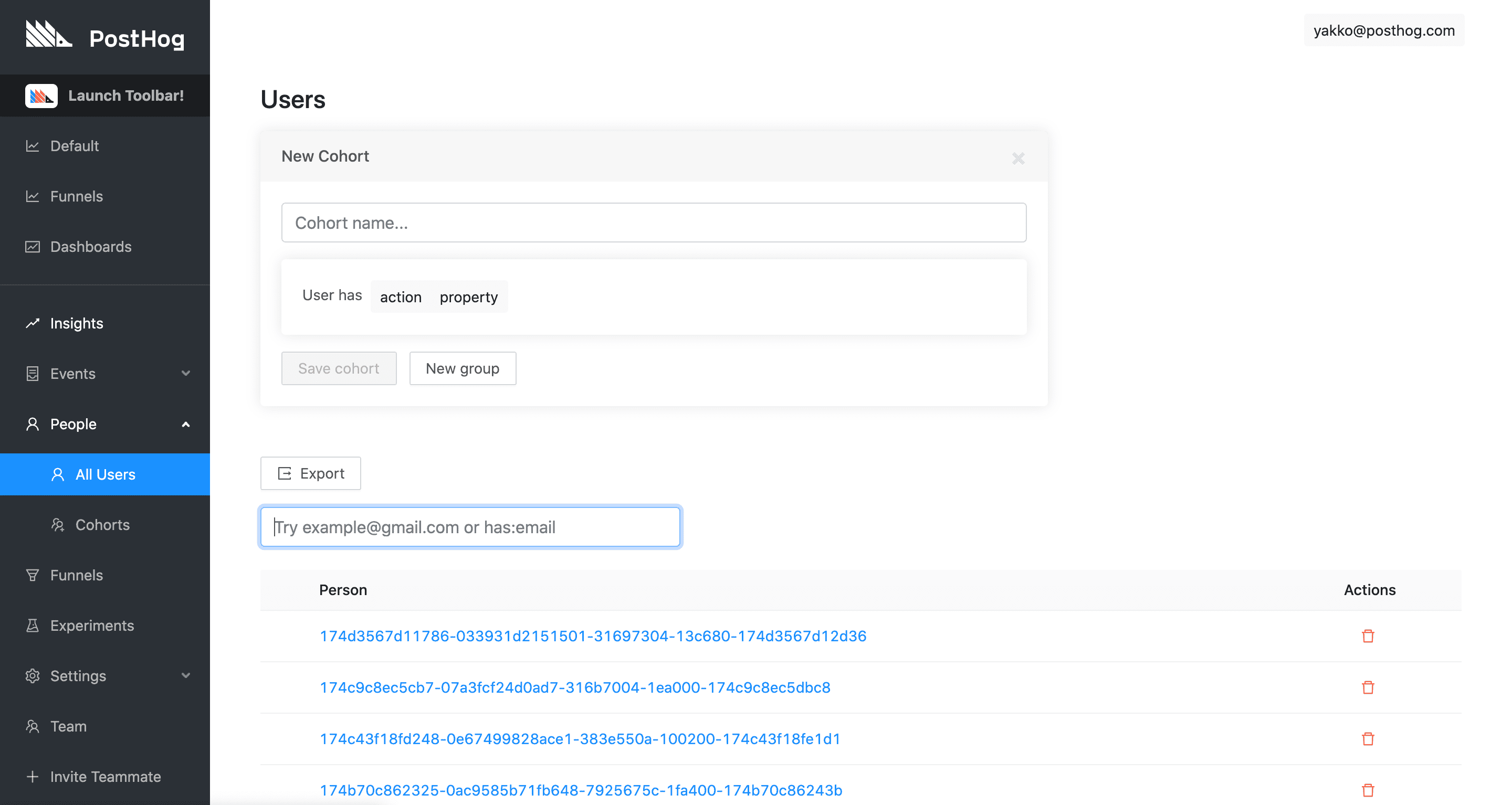Screen dimensions: 1512x805
Task: Click the Insights trend arrow icon
Action: tap(33, 323)
